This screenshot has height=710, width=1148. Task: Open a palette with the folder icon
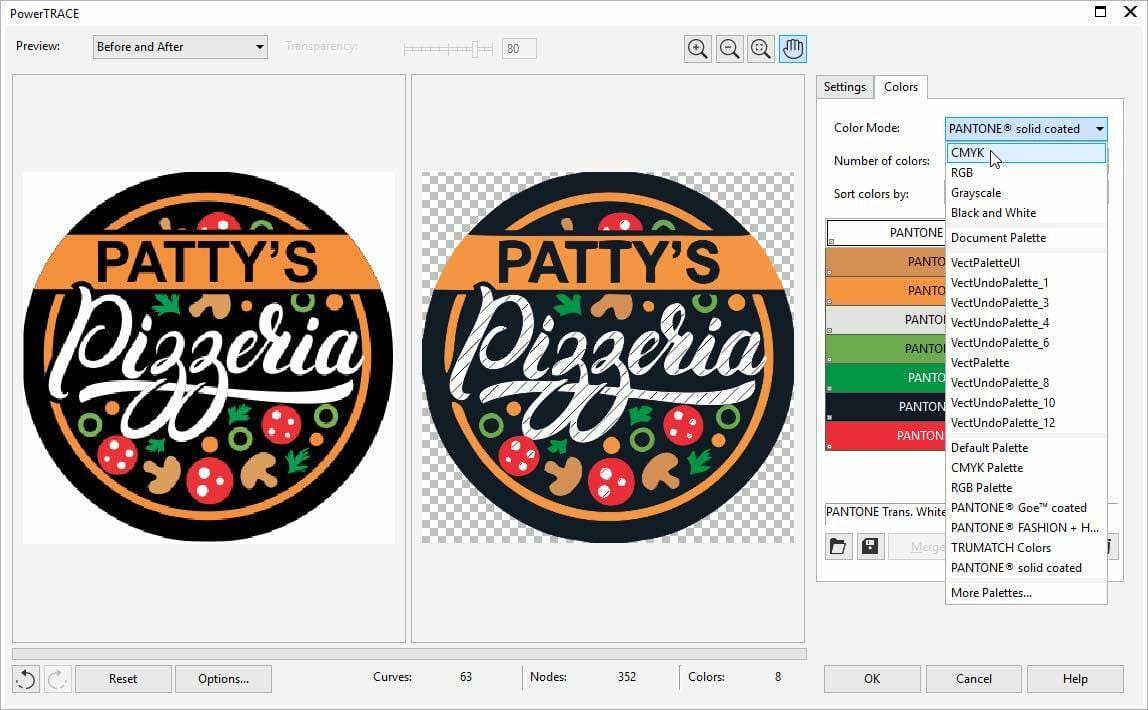click(838, 546)
